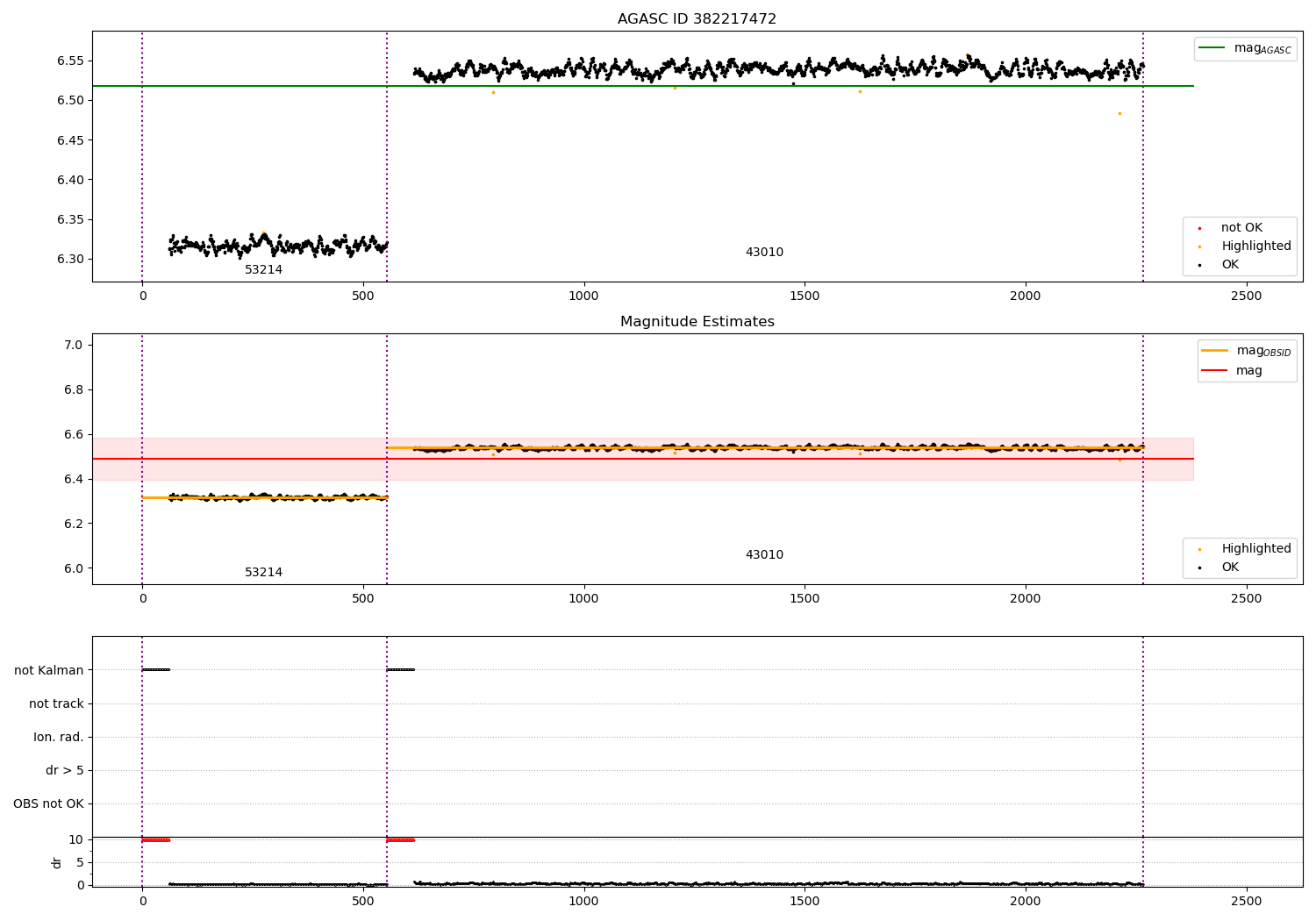Click the 'Ion. rad.' axis label

(59, 737)
